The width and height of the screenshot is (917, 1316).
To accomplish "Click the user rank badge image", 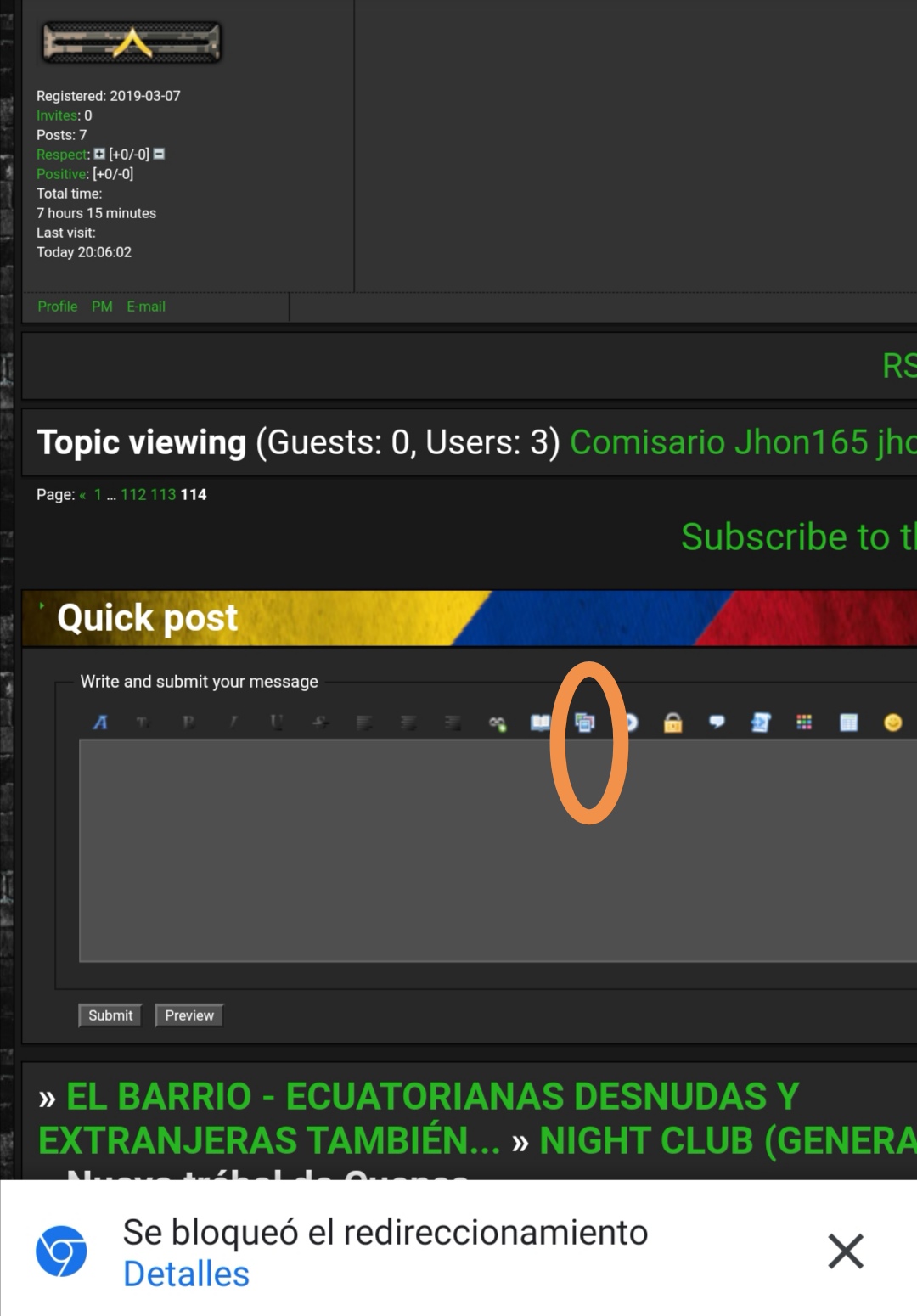I will point(132,42).
